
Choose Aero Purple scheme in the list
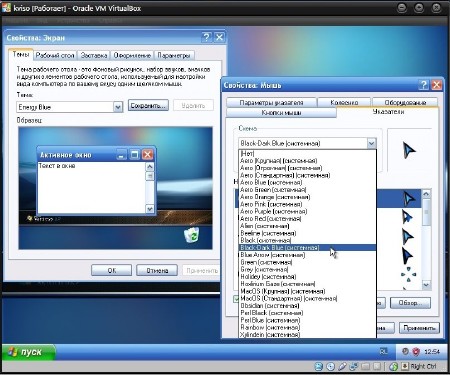[307, 211]
